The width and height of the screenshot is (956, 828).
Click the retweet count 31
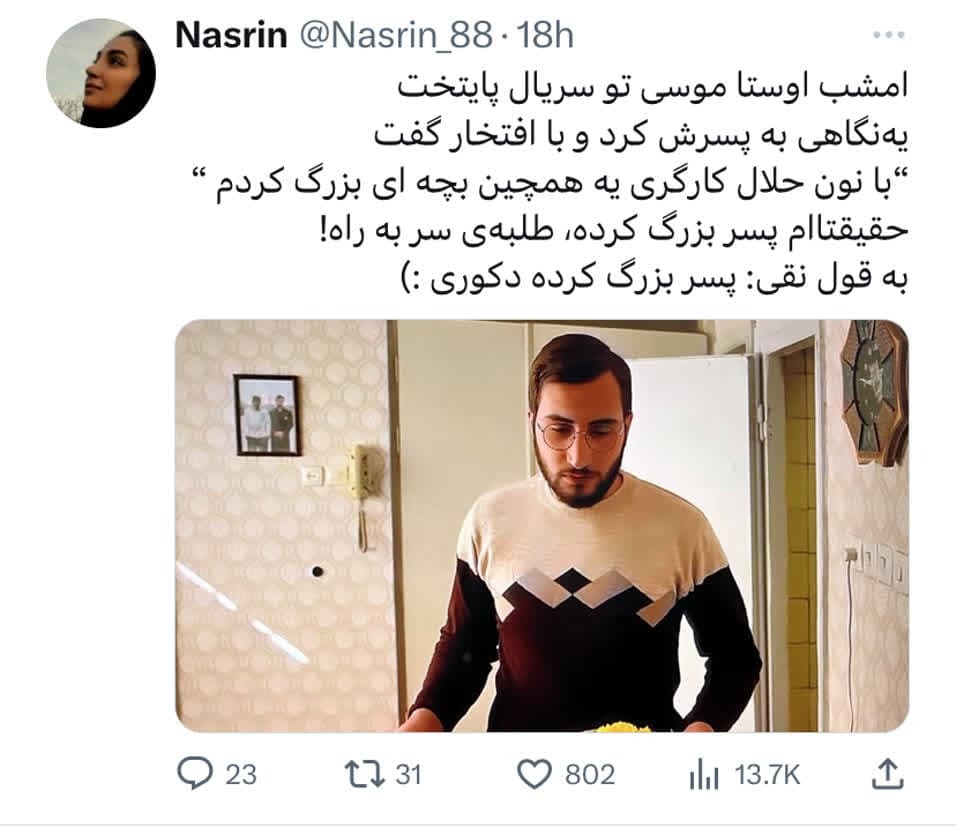[408, 775]
